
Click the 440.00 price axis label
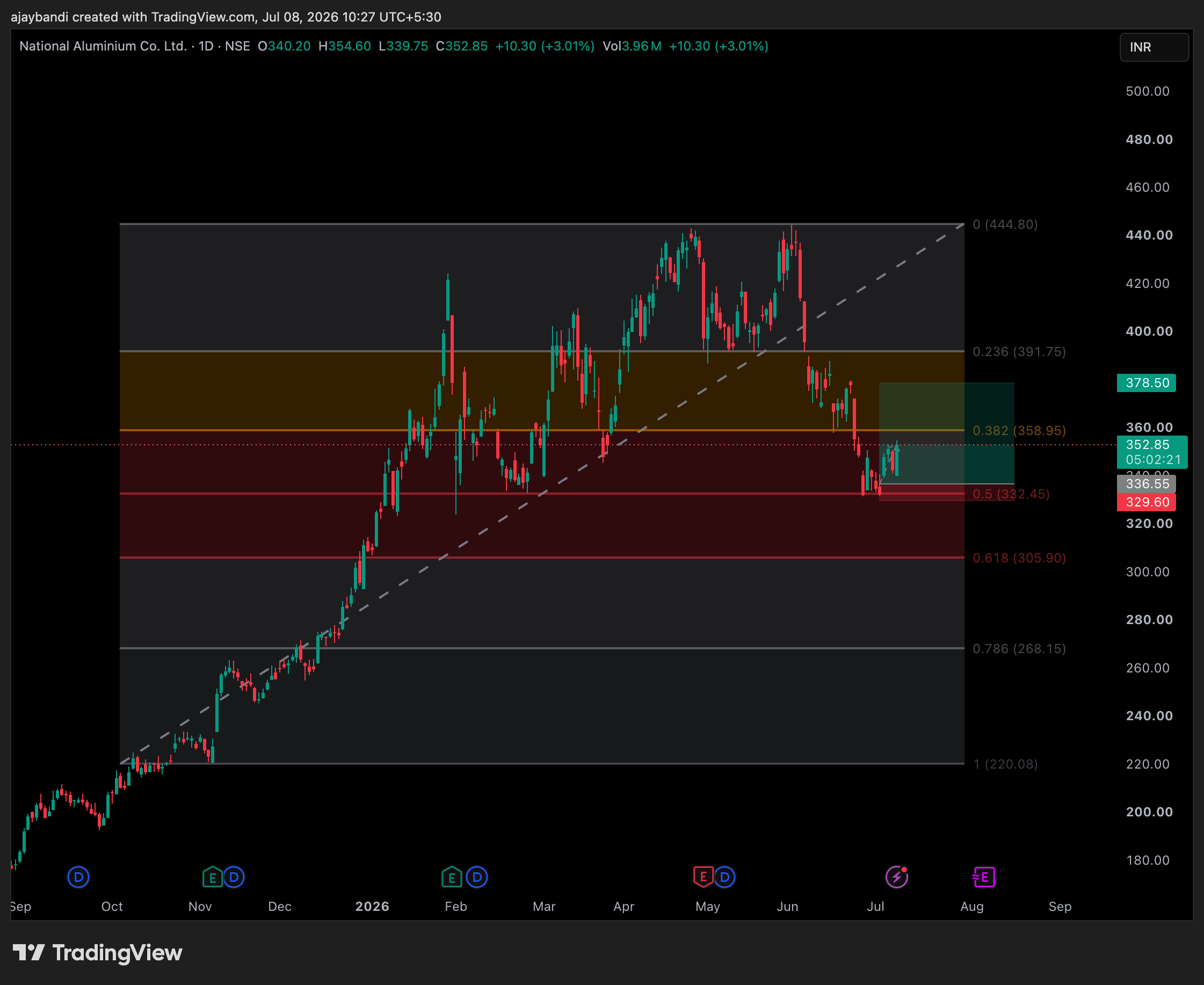1149,235
